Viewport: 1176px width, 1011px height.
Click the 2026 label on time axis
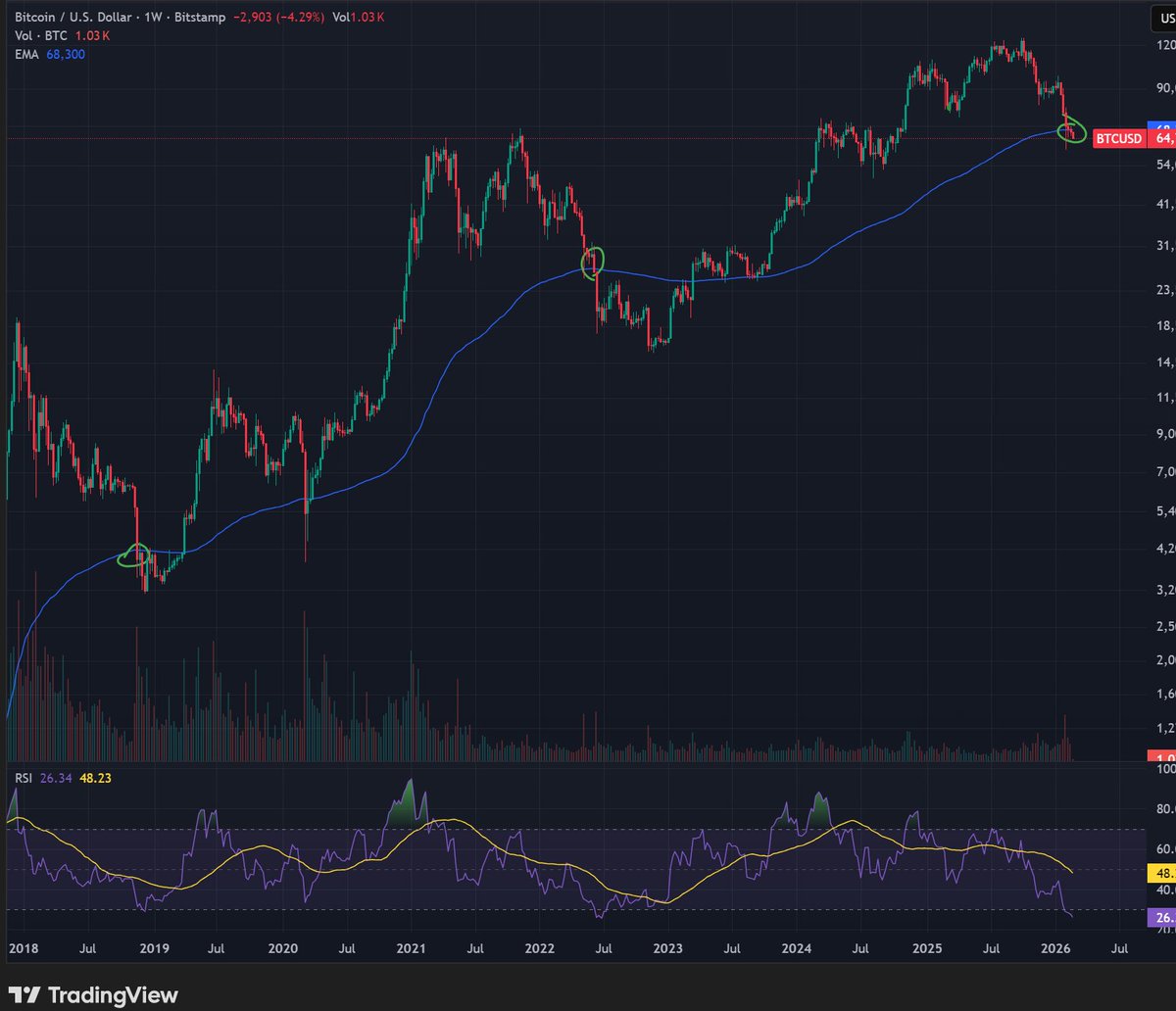click(1054, 948)
